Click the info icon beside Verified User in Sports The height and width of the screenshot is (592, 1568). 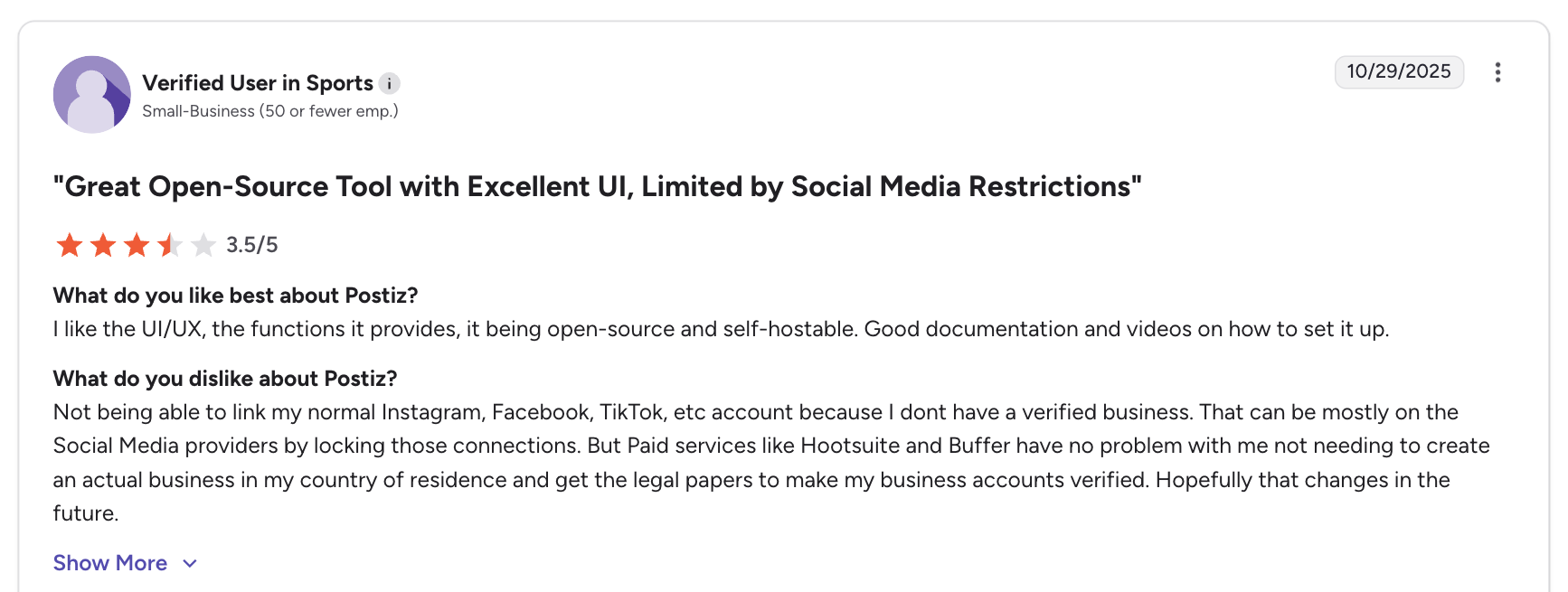[x=389, y=83]
